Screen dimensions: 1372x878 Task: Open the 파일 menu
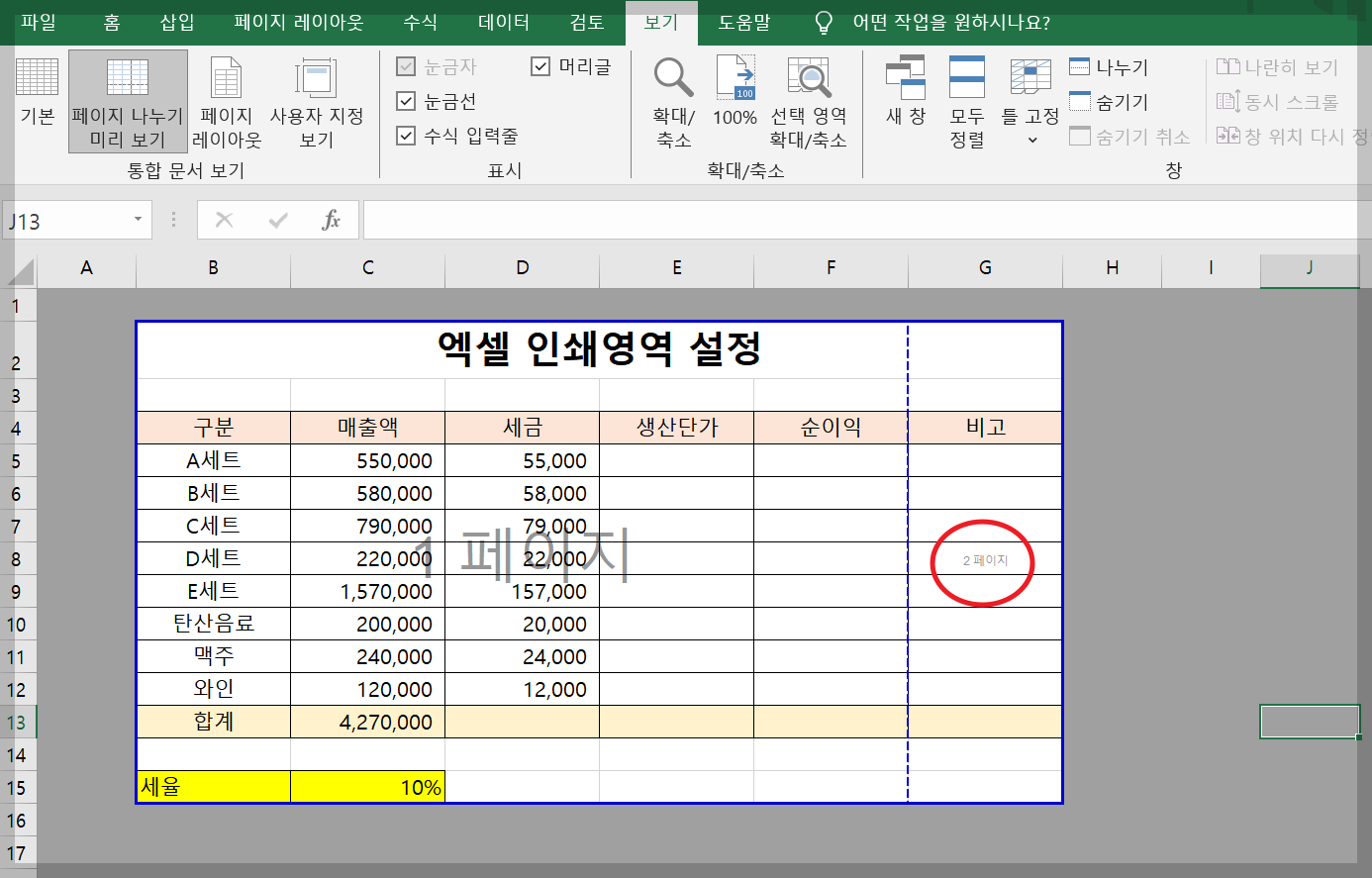[39, 22]
